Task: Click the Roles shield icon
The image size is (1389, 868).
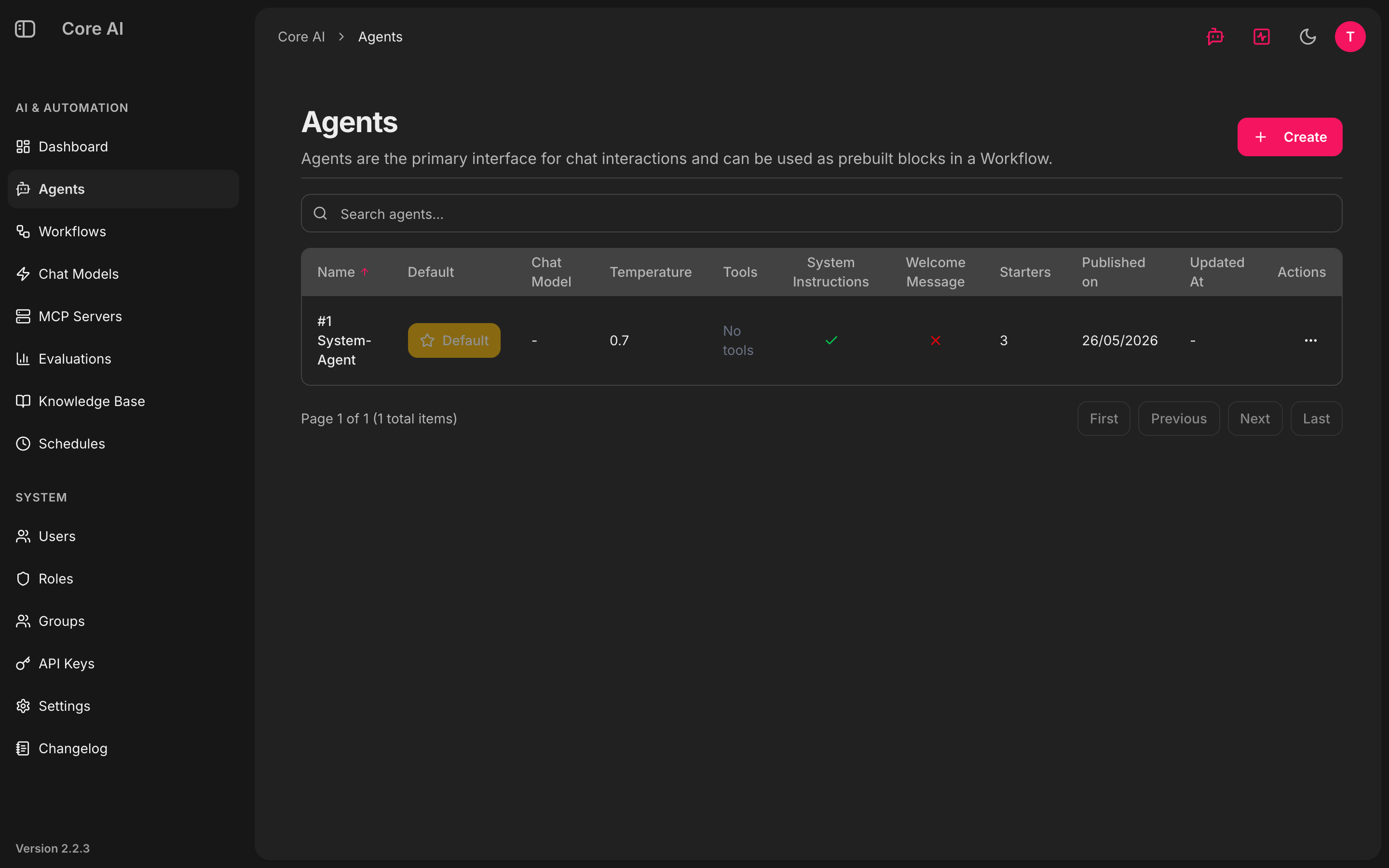Action: point(23,579)
